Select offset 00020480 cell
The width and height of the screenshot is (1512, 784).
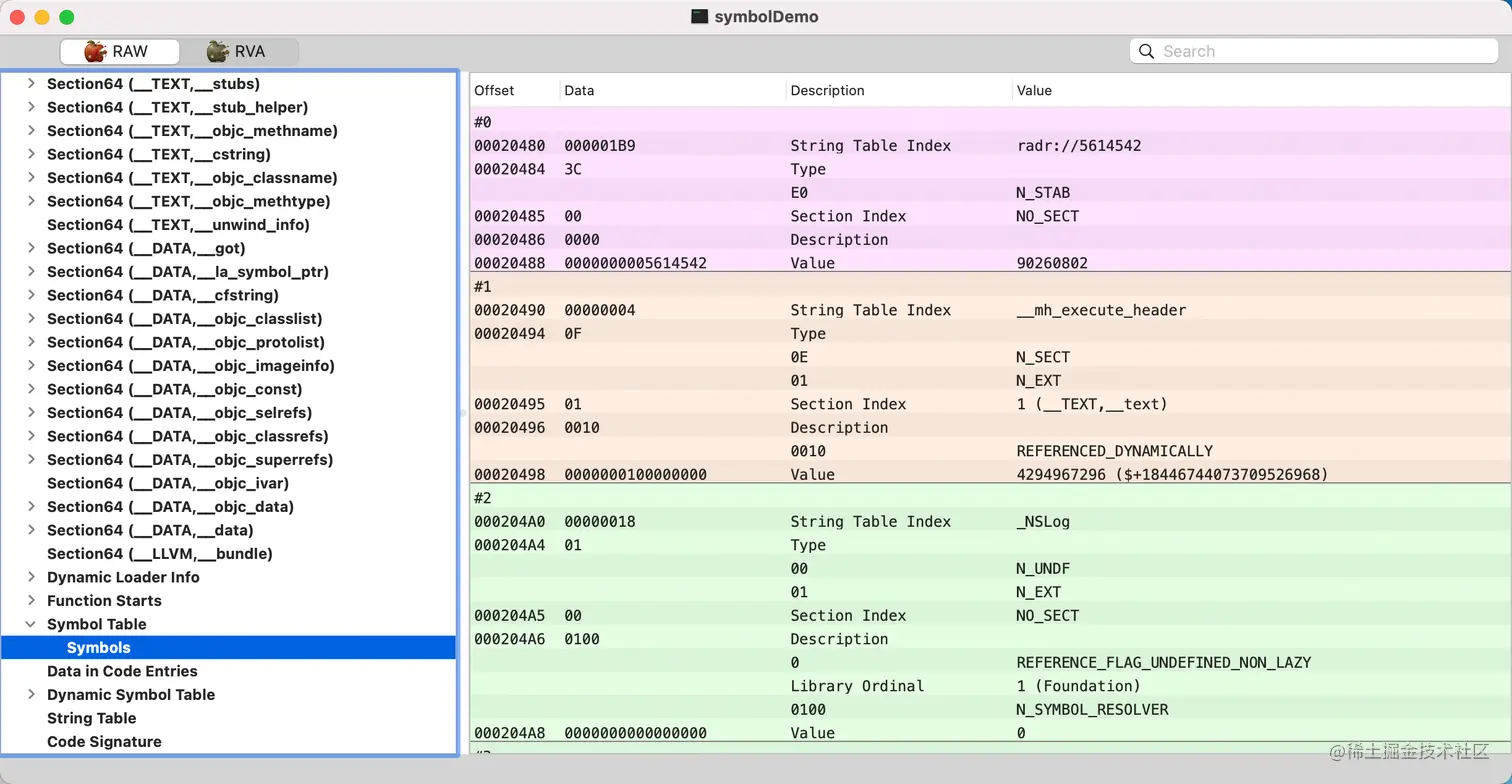point(510,146)
